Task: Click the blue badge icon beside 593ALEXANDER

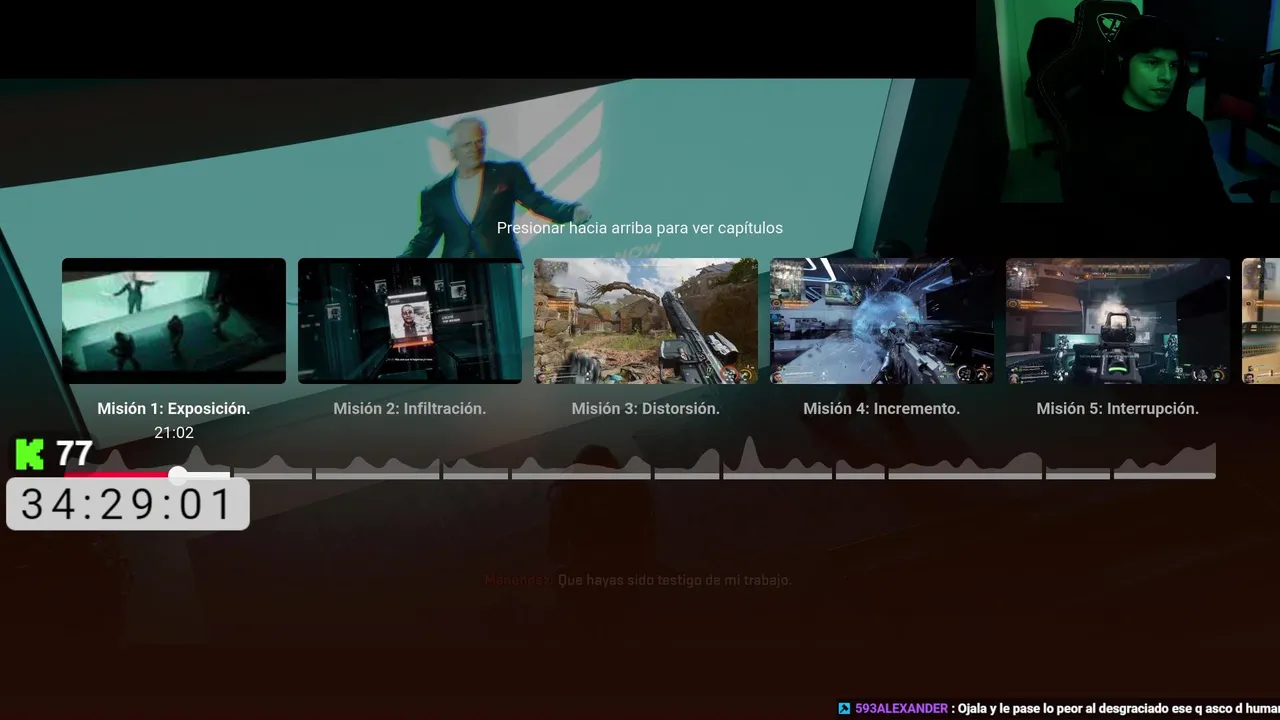Action: (844, 708)
